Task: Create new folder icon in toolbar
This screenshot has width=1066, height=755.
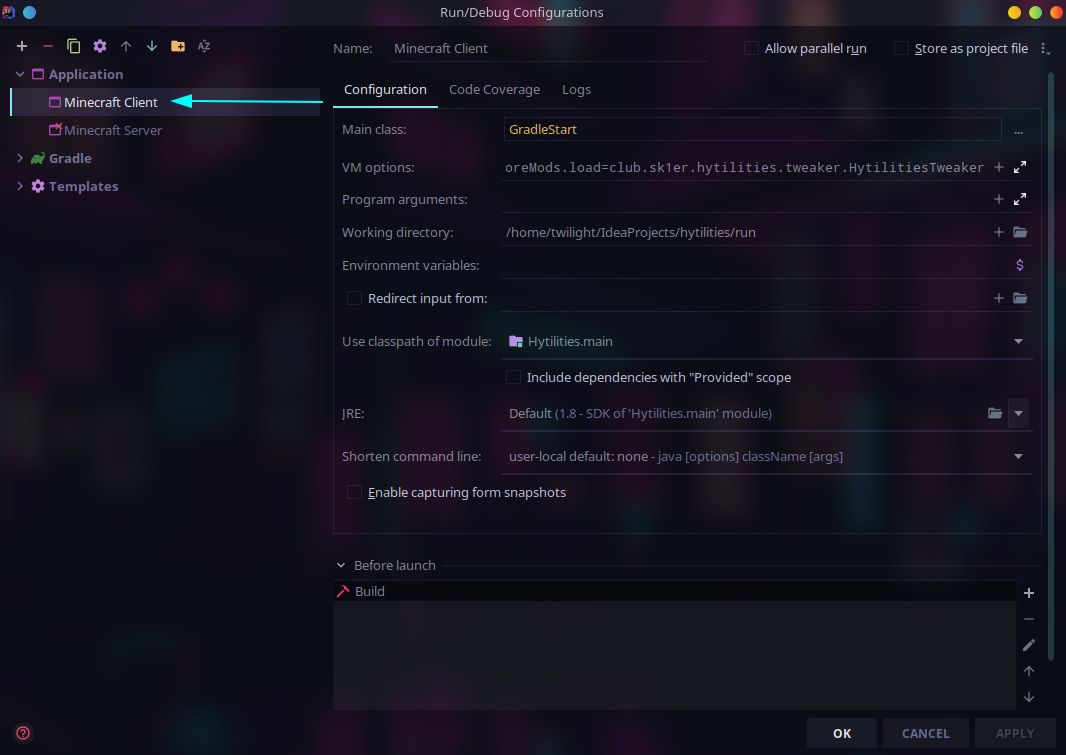Action: (177, 46)
